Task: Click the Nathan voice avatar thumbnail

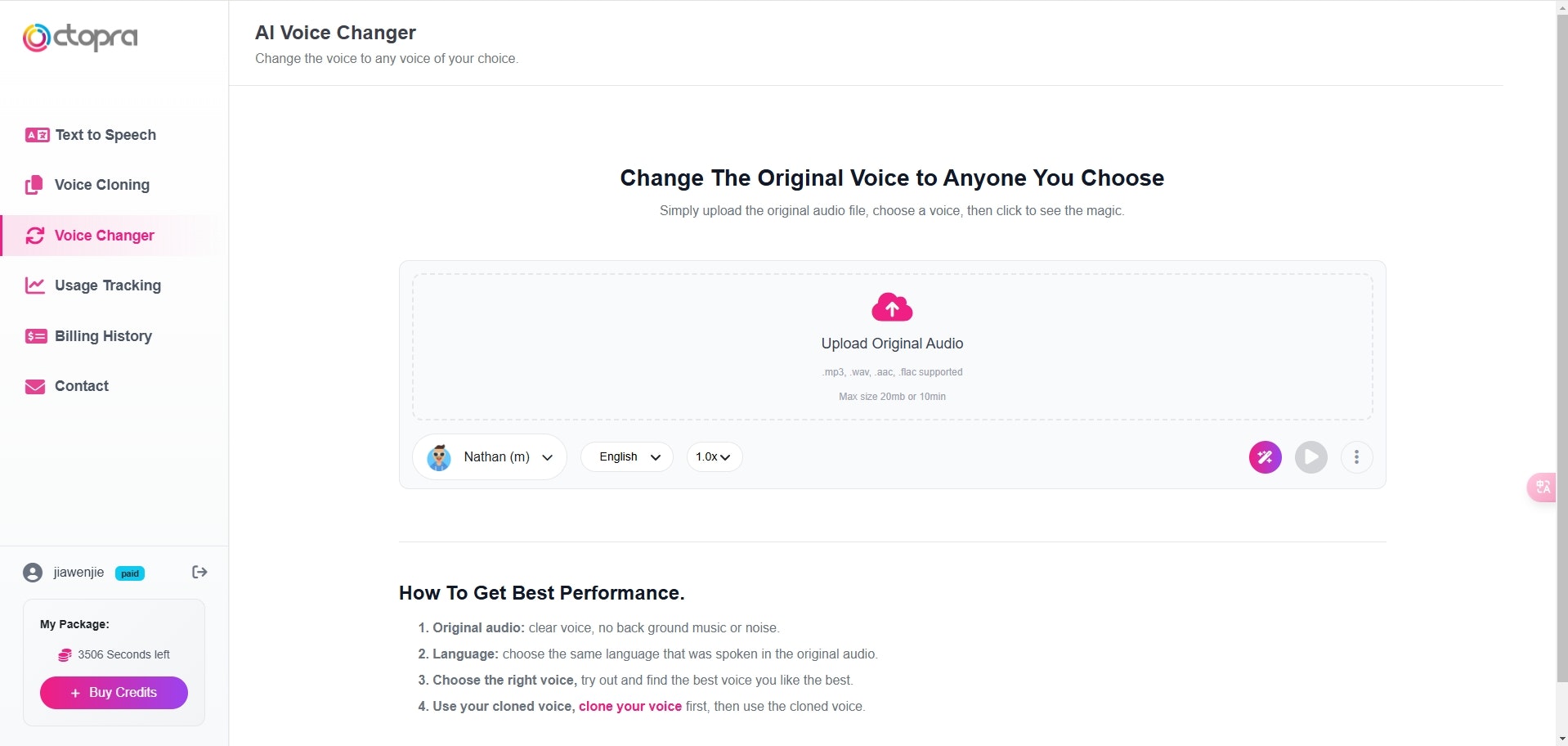Action: pos(439,457)
